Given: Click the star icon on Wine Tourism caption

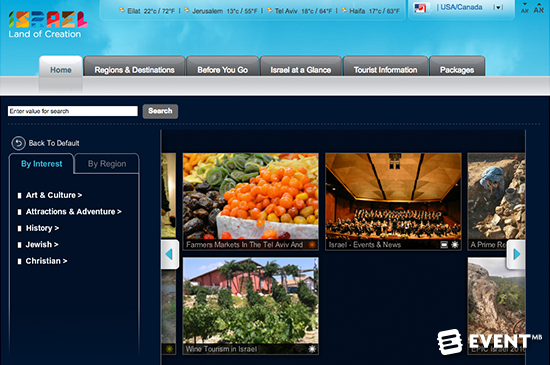Looking at the screenshot, I should click(x=312, y=349).
